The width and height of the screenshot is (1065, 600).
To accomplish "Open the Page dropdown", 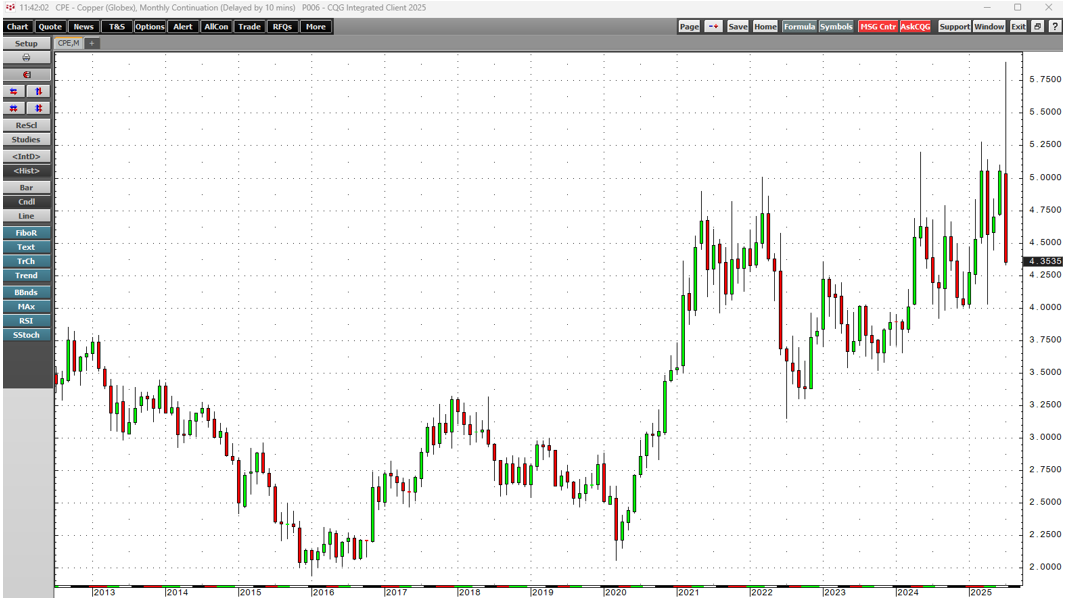I will pos(689,27).
